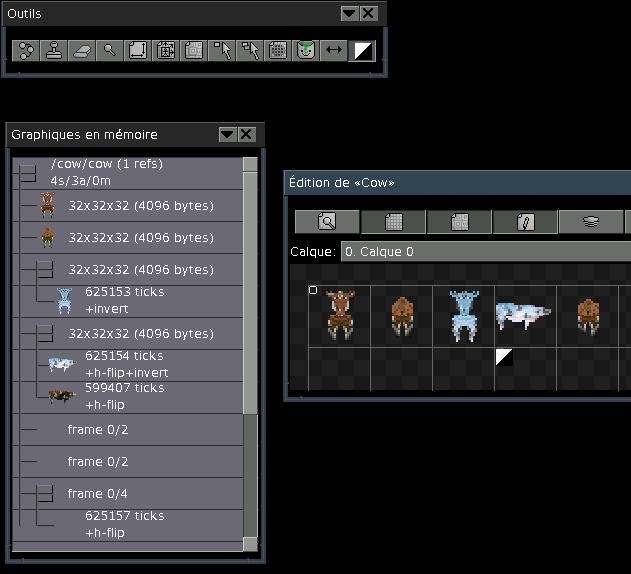Click the scrollbar up button in memory list
Image resolution: width=631 pixels, height=574 pixels.
tap(250, 164)
